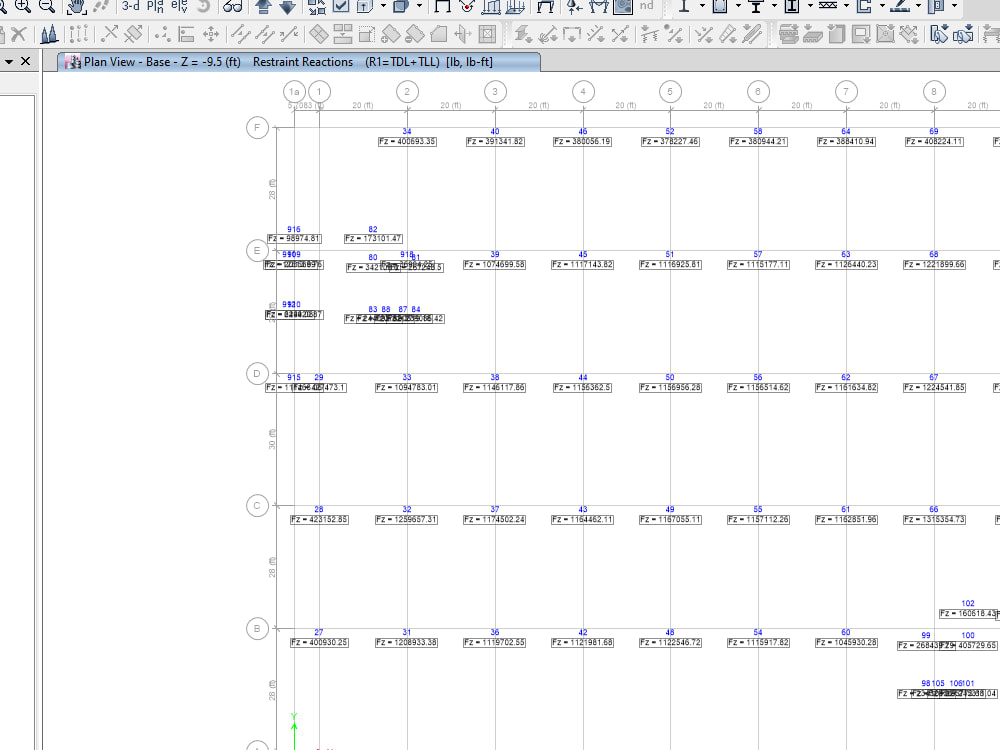This screenshot has height=750, width=1000.
Task: Click grid bubble 4 at the top
Action: (583, 91)
